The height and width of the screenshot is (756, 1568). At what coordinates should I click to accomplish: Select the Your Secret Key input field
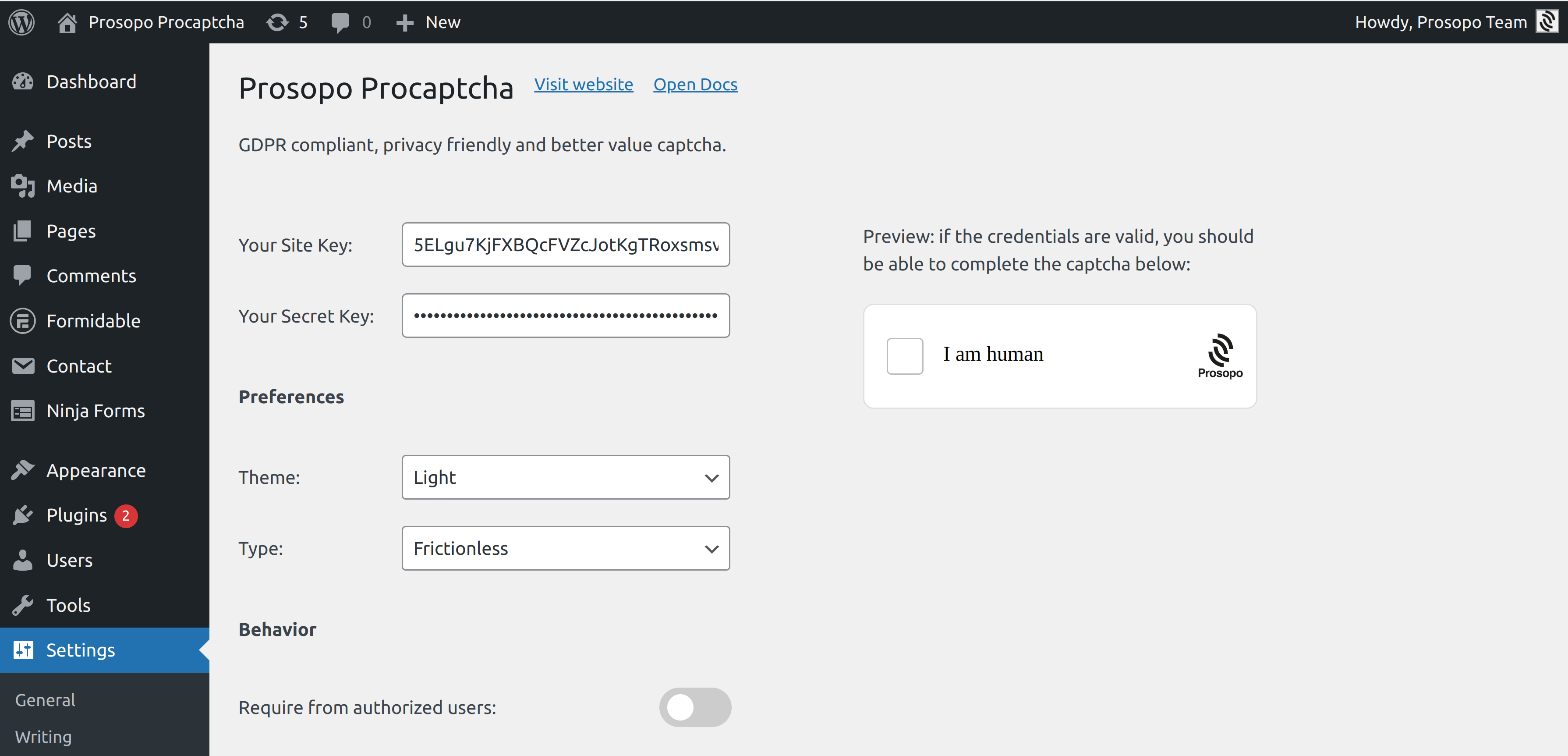click(x=566, y=315)
